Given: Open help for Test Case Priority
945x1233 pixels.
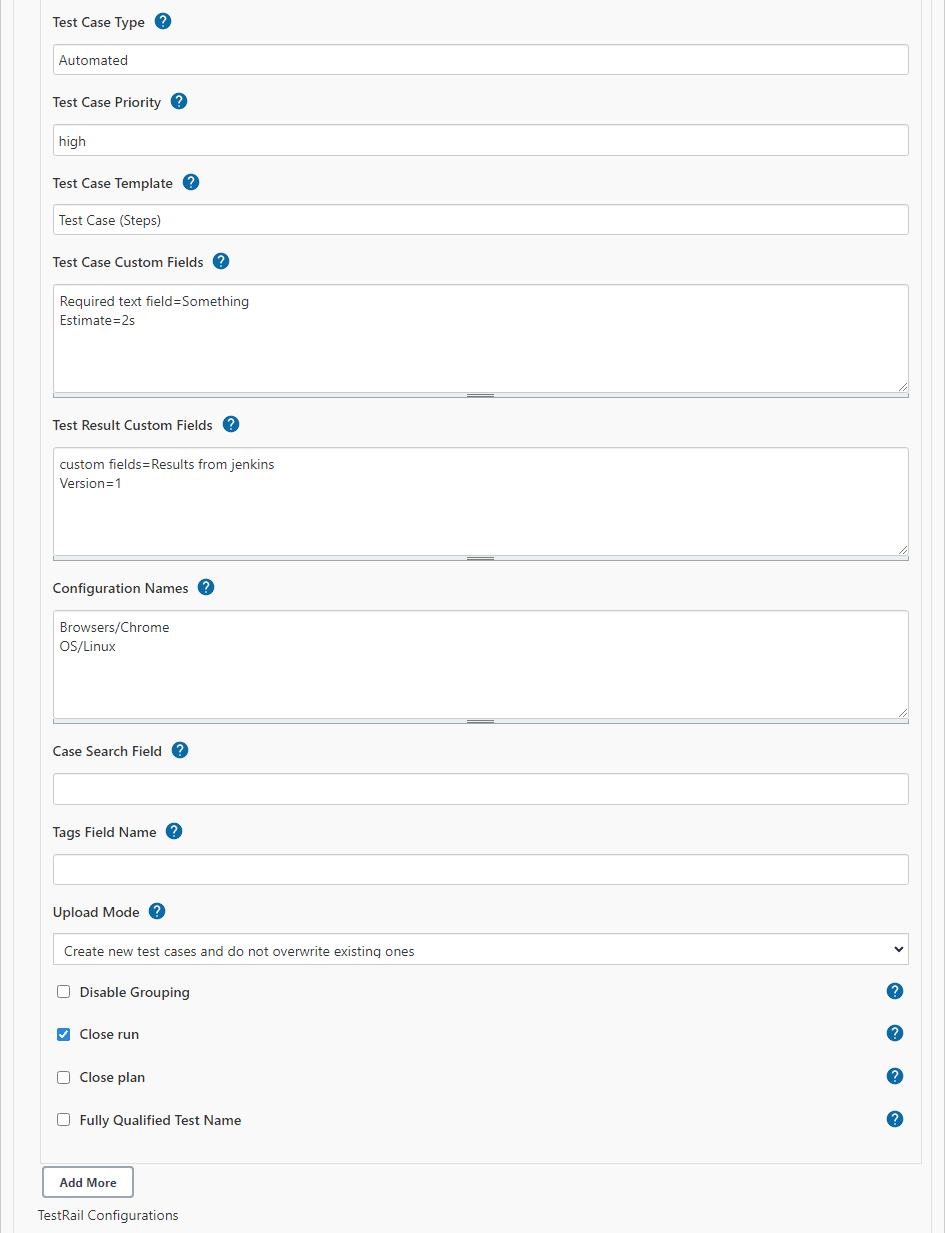Looking at the screenshot, I should (x=179, y=101).
